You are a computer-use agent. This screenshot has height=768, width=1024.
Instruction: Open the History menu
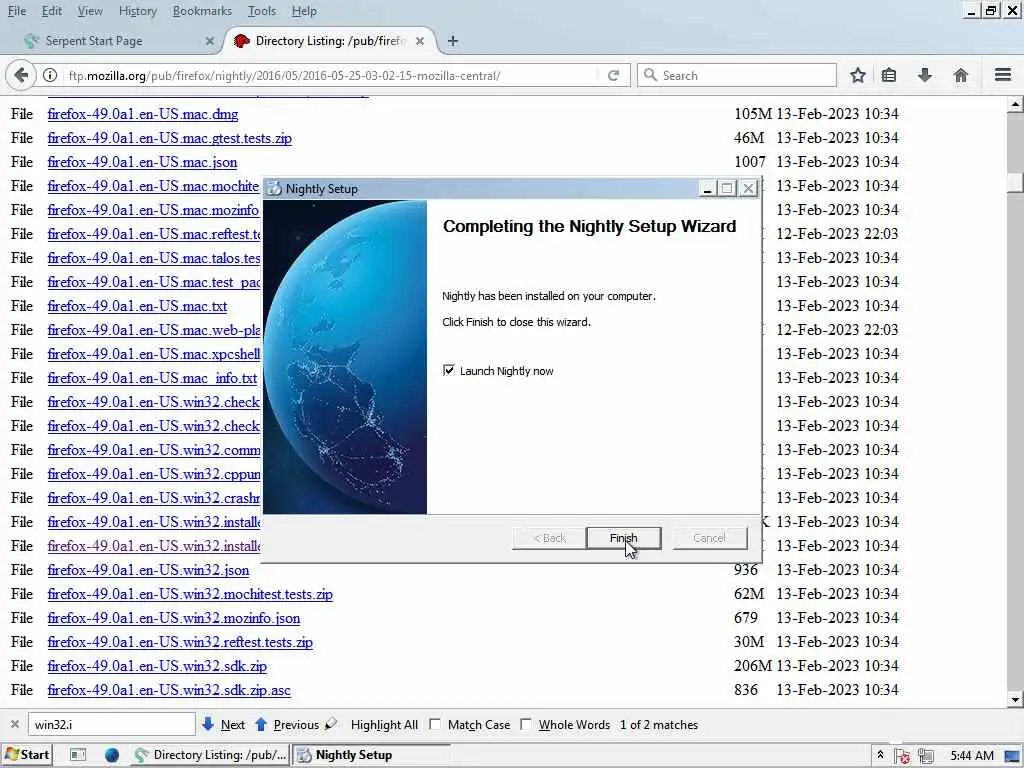pyautogui.click(x=138, y=11)
